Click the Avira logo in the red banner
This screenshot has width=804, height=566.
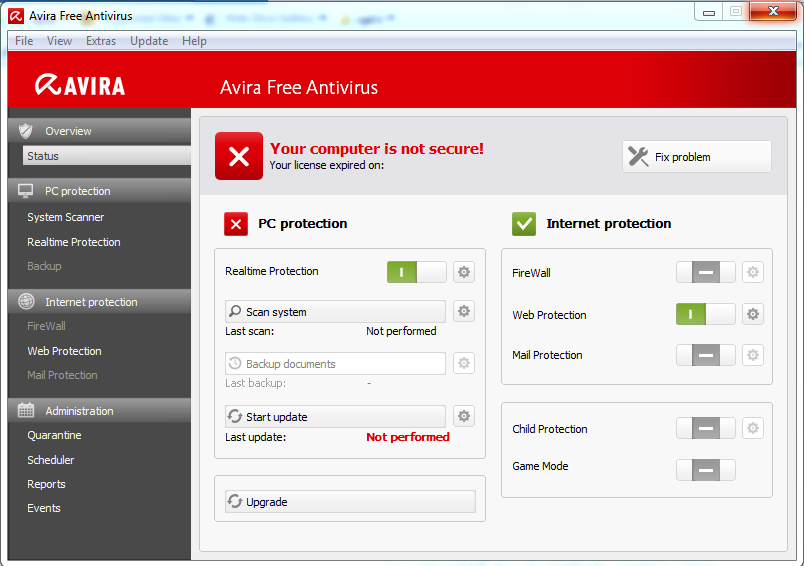pyautogui.click(x=79, y=85)
